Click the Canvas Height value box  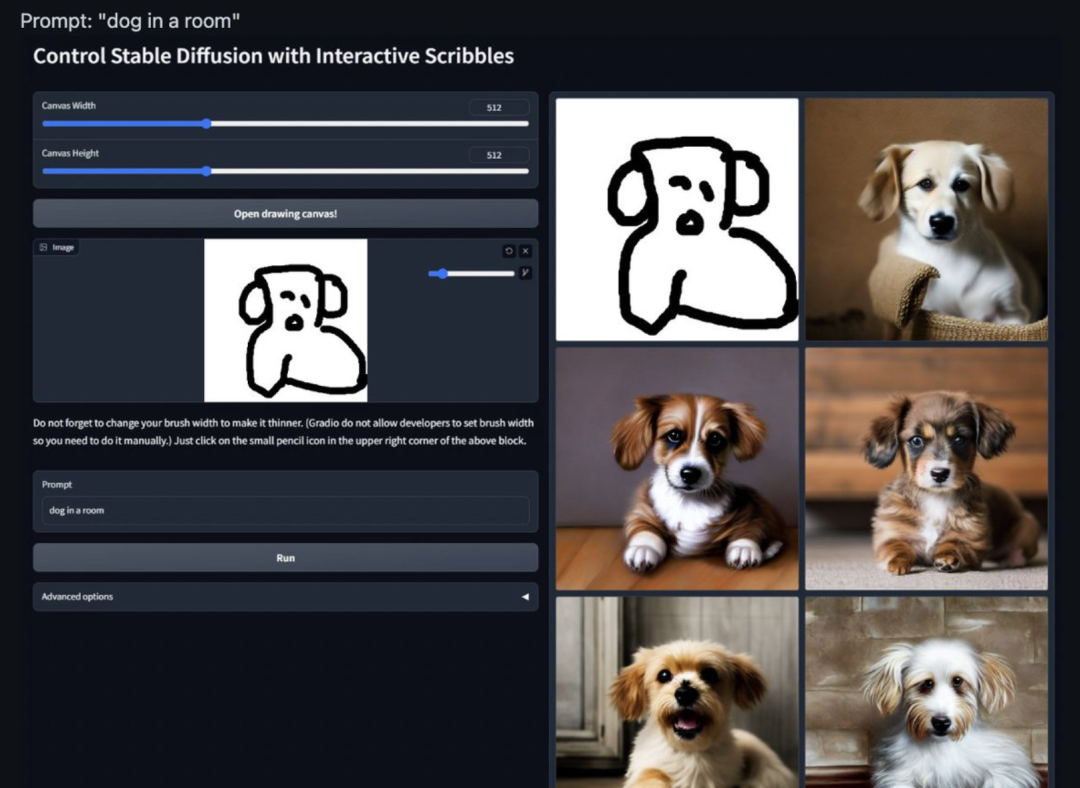coord(499,155)
